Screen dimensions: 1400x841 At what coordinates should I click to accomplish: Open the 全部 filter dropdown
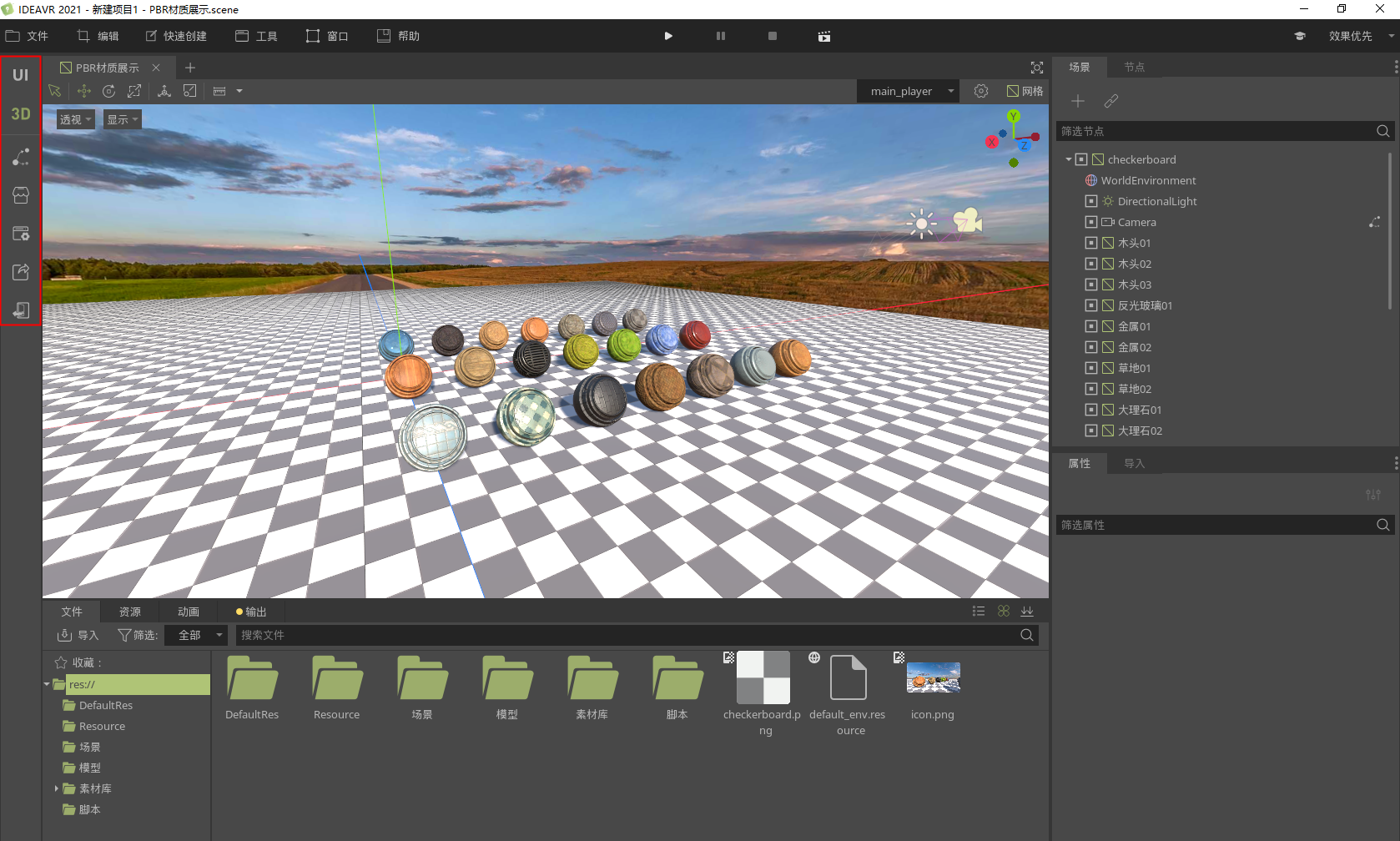coord(195,635)
